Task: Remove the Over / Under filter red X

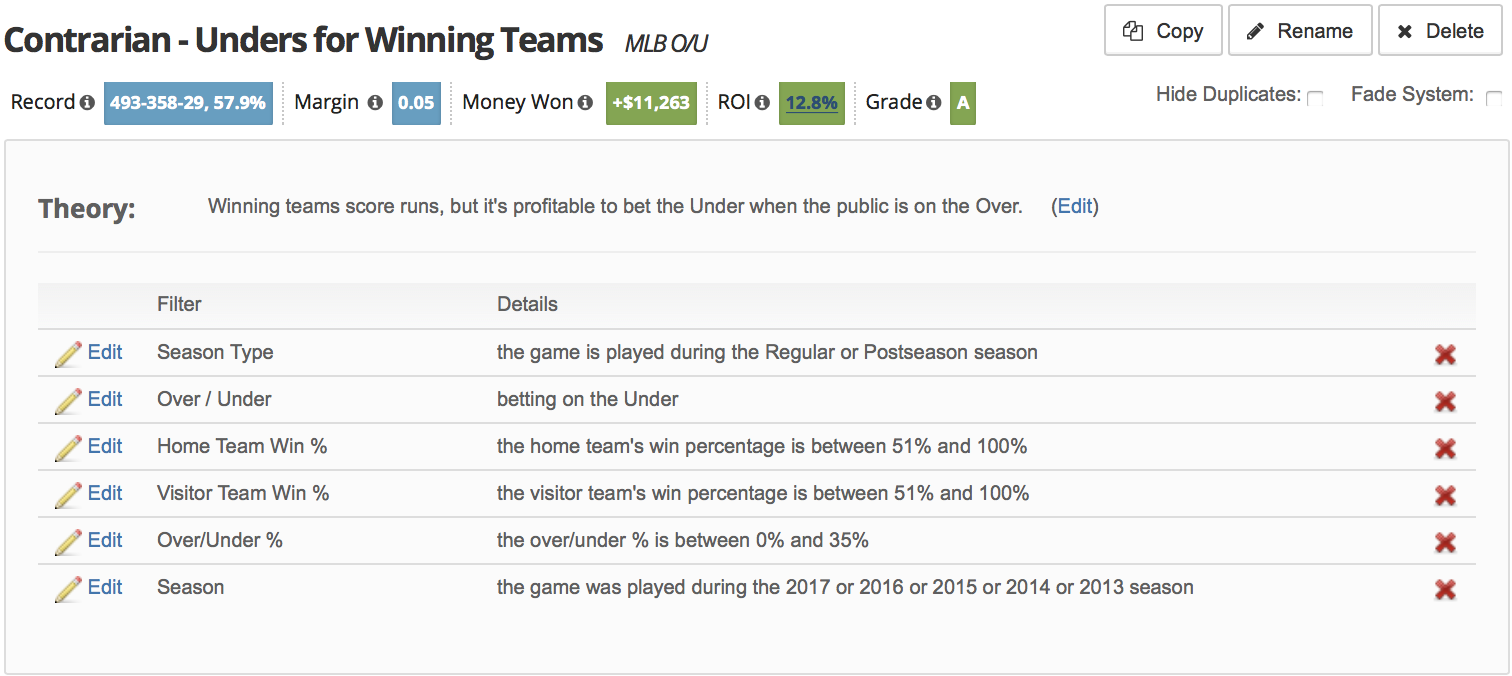Action: (1444, 401)
